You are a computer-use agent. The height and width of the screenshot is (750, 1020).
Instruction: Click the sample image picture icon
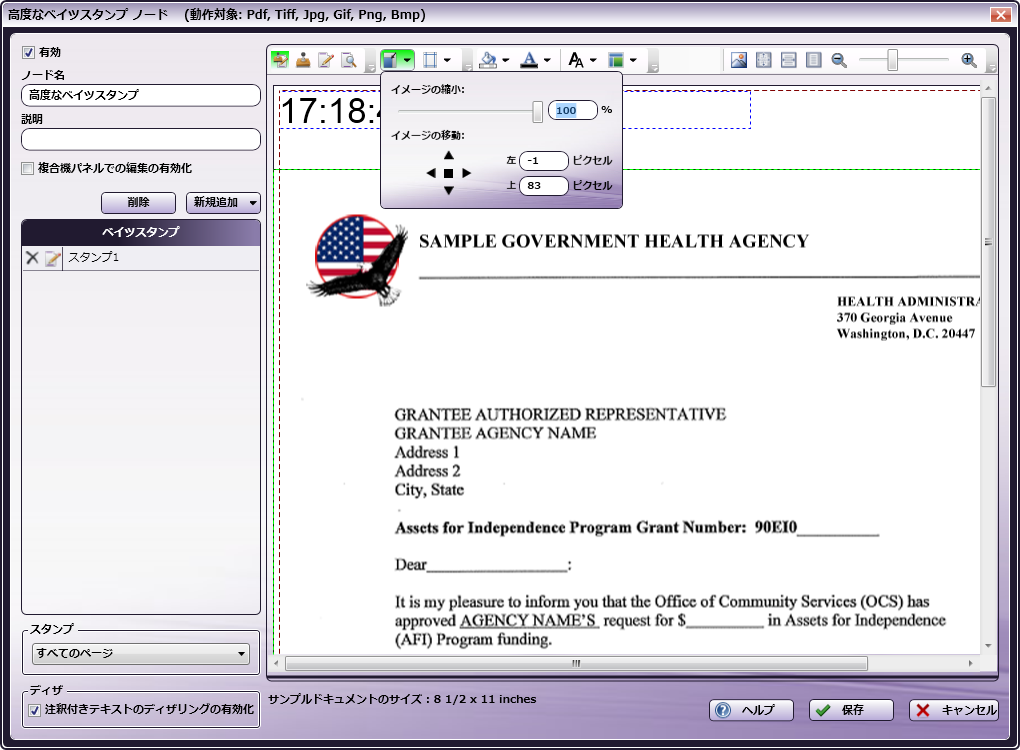click(x=739, y=60)
